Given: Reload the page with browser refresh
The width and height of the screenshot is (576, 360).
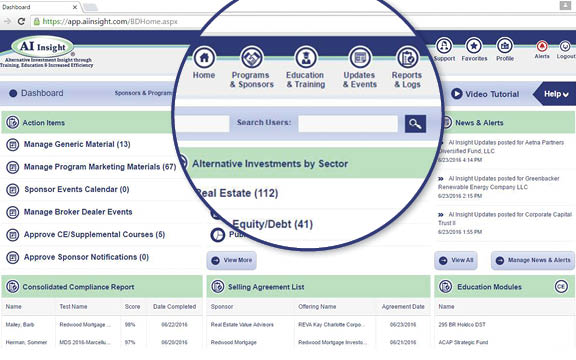Looking at the screenshot, I should (21, 21).
